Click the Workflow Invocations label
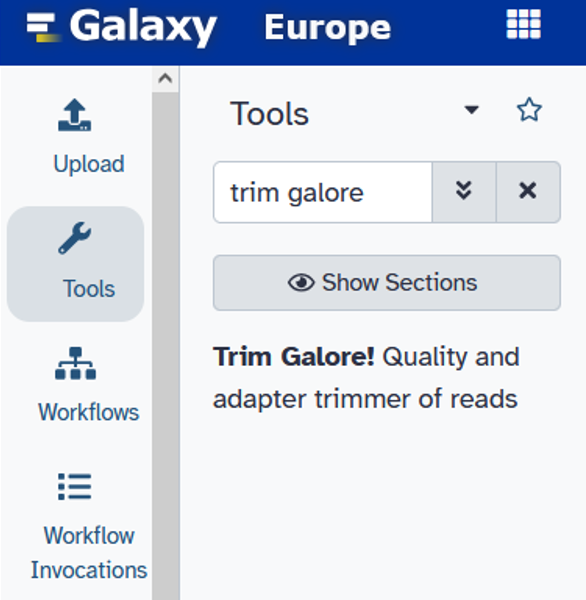The width and height of the screenshot is (586, 600). point(89,553)
